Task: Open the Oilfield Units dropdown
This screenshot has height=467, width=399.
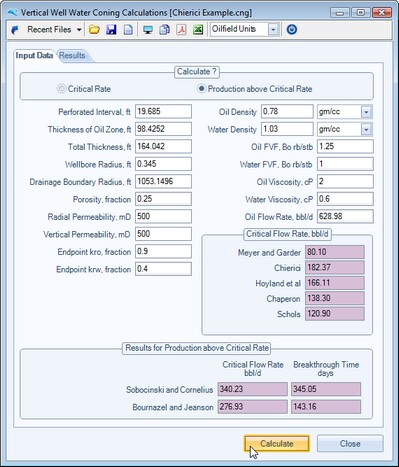Action: [x=273, y=29]
